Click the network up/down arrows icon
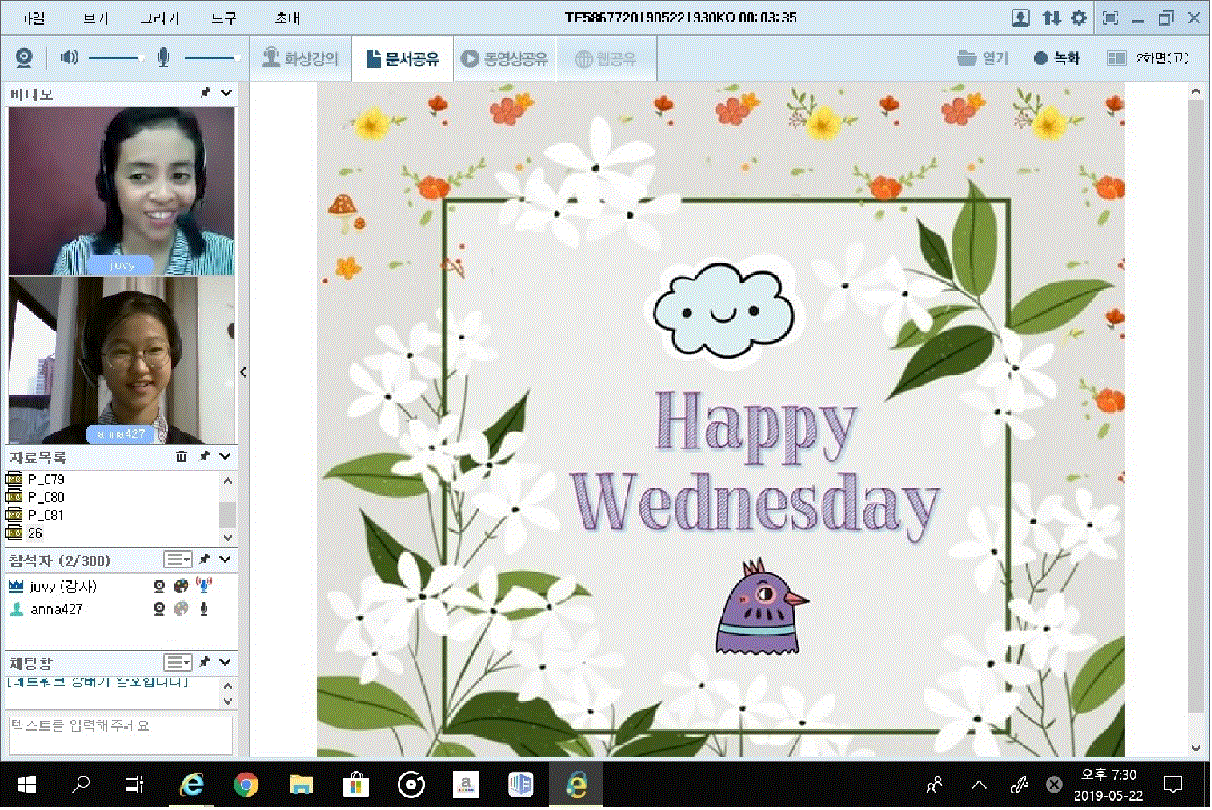Viewport: 1212px width, 810px height. point(1050,18)
